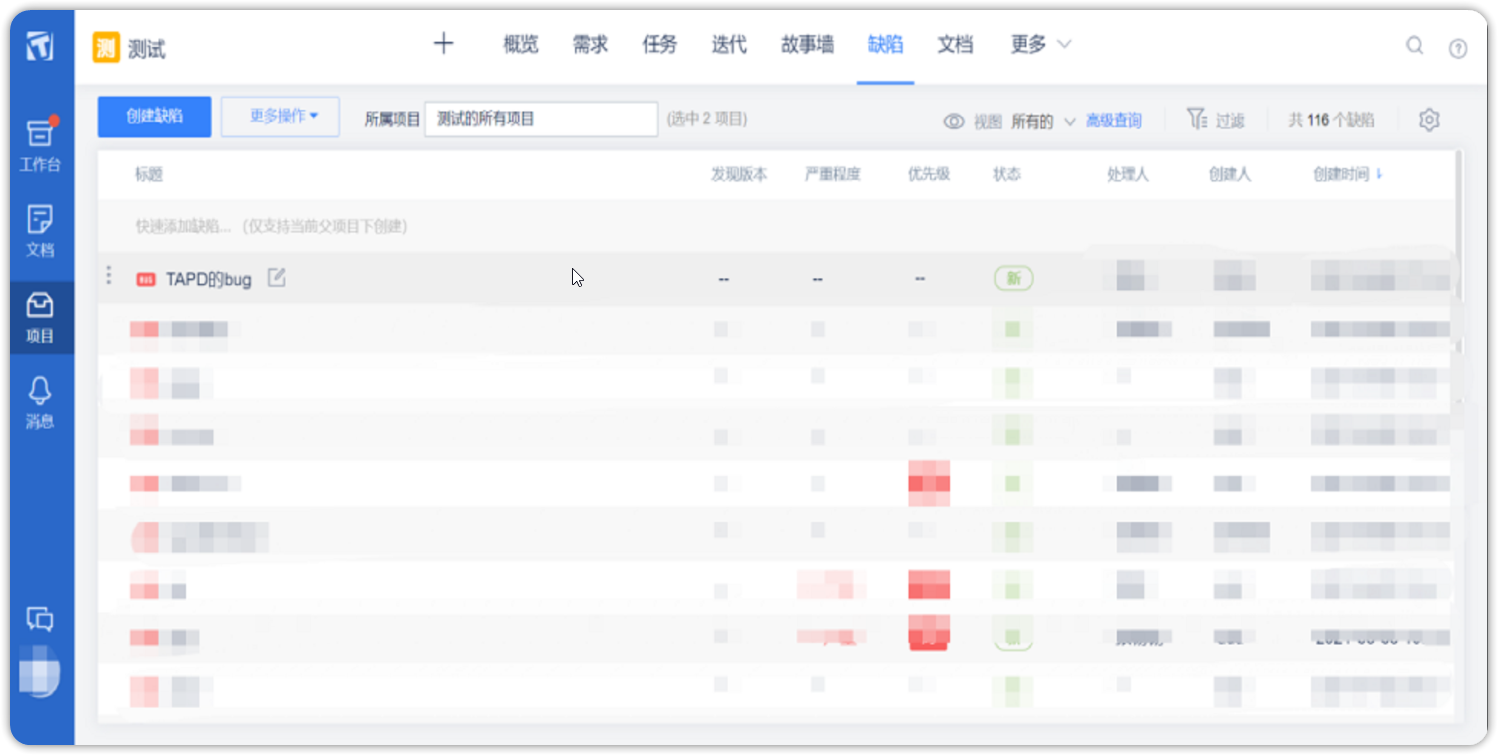The width and height of the screenshot is (1498, 755).
Task: Expand the 更多操作 dropdown
Action: (280, 117)
